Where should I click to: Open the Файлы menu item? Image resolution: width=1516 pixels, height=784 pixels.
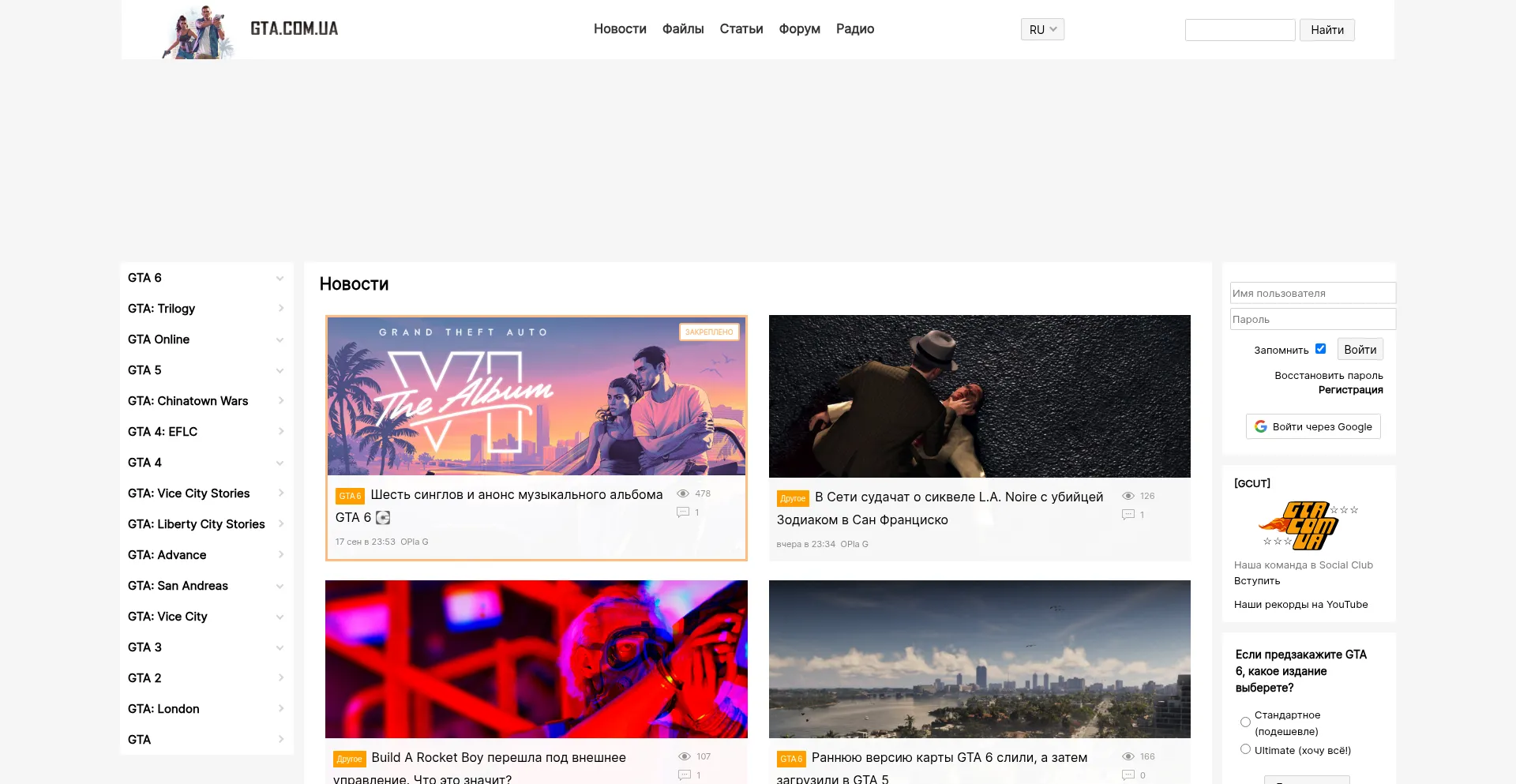tap(683, 29)
